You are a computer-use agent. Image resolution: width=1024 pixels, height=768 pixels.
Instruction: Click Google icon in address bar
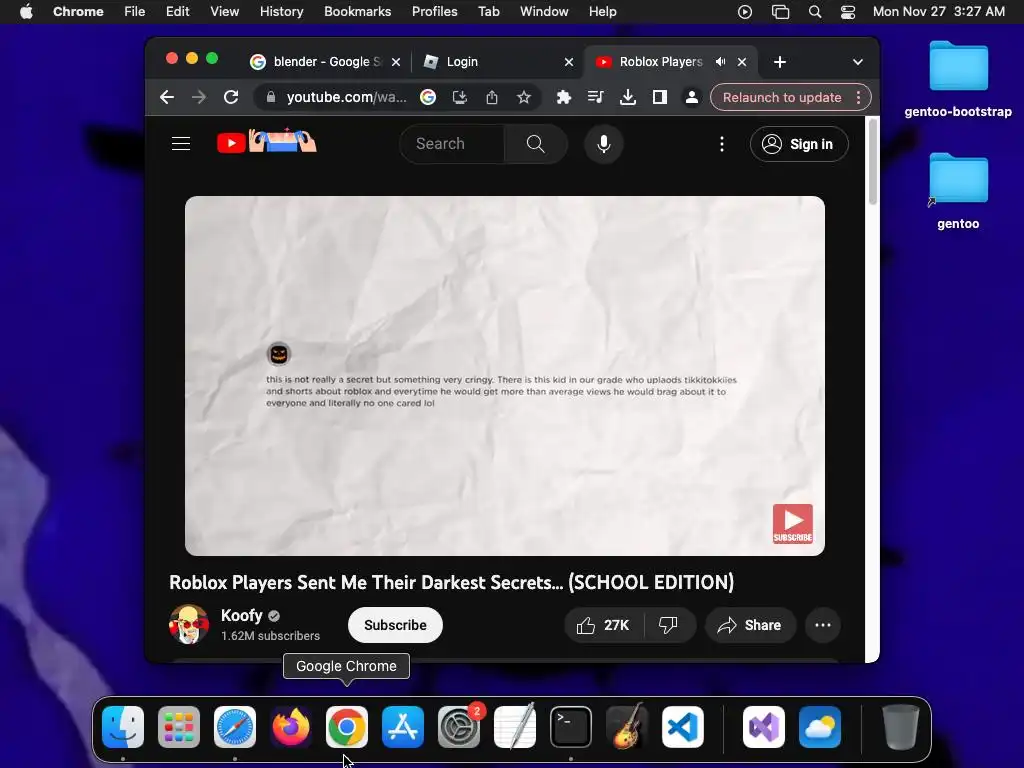tap(428, 97)
